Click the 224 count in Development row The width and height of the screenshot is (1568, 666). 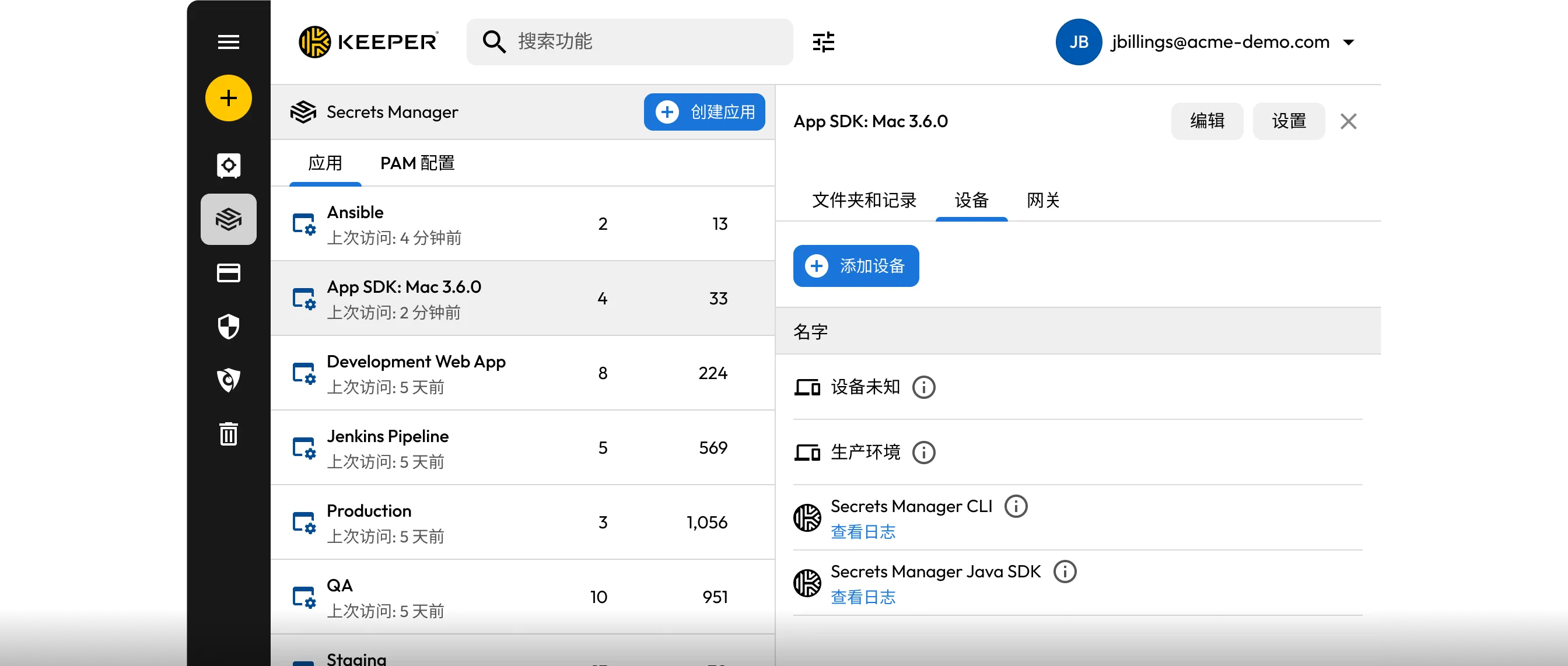pos(713,373)
